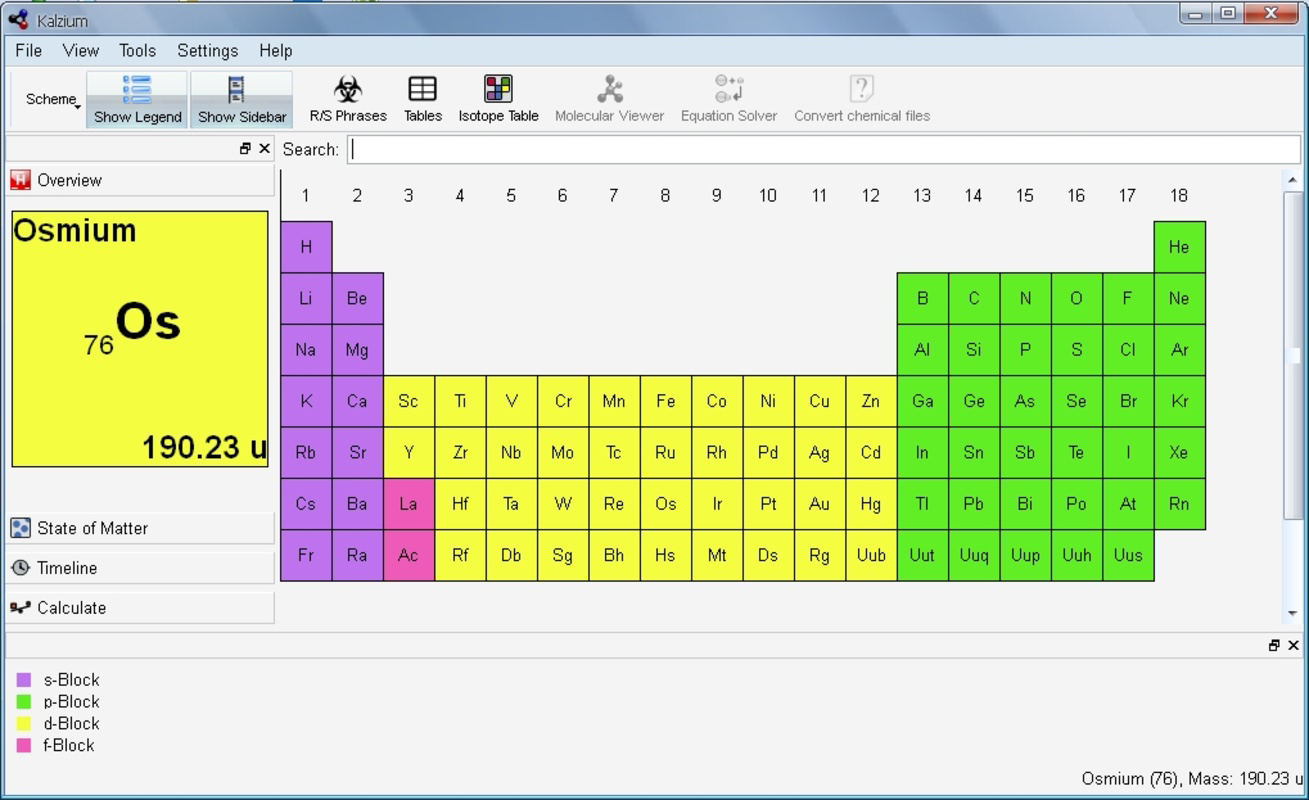Open the Tools menu

click(x=137, y=50)
